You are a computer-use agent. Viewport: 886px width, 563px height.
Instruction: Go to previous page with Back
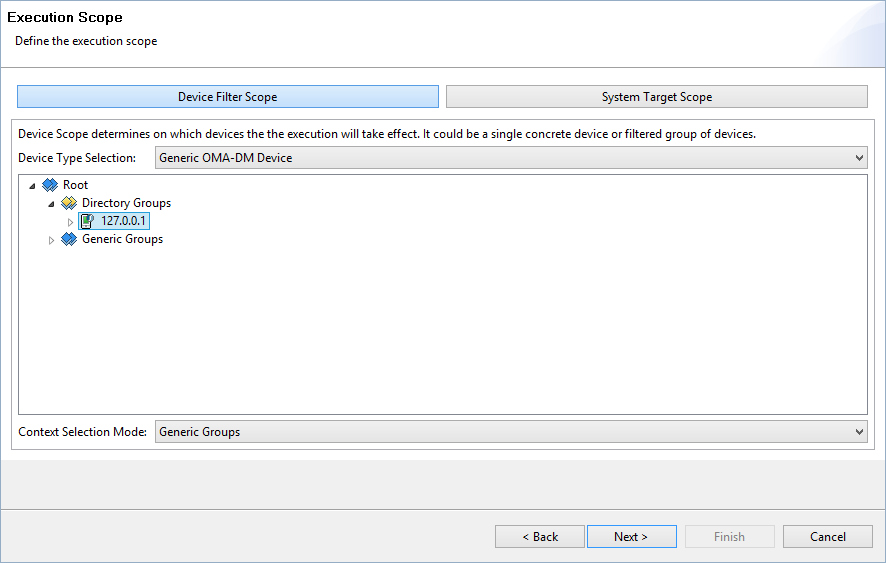tap(540, 536)
